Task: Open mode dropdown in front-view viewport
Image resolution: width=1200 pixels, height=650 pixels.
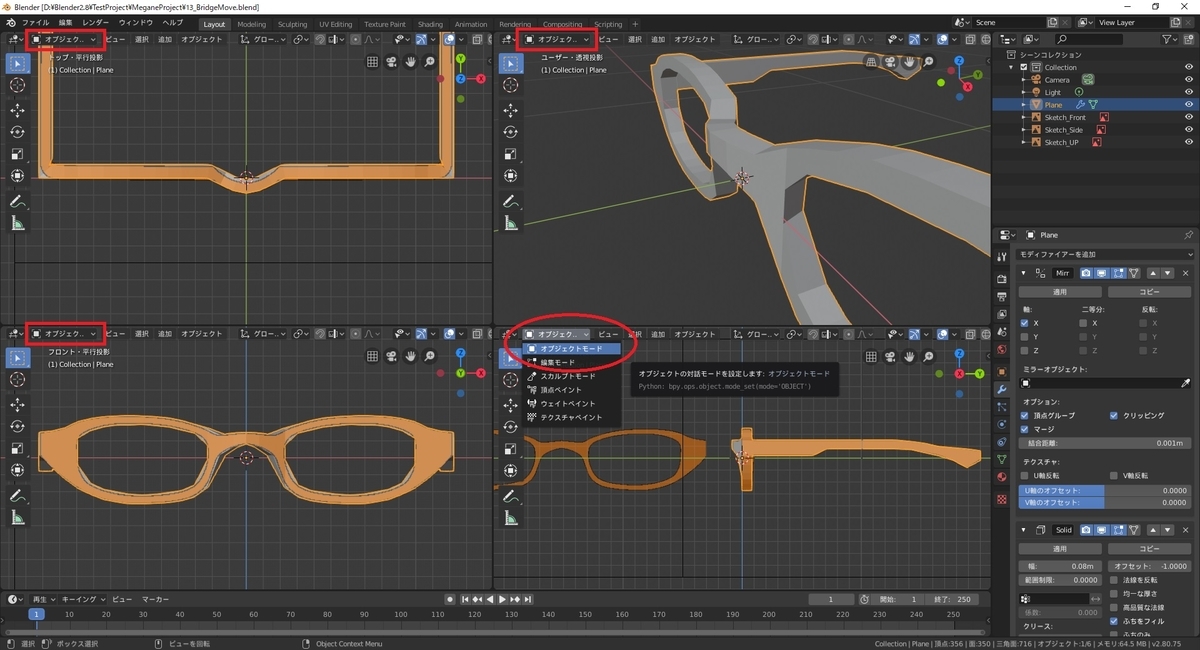Action: tap(65, 333)
